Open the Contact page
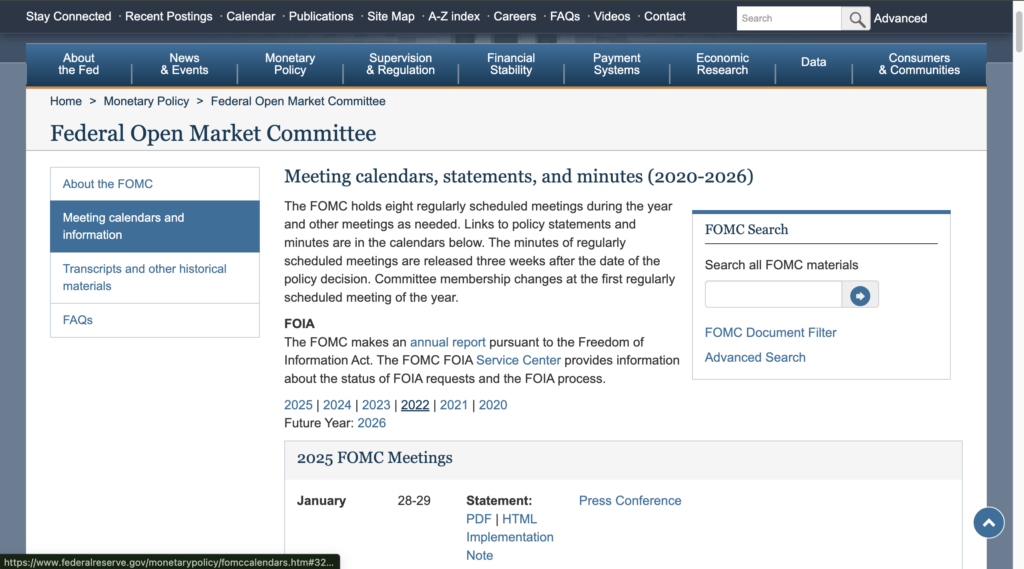 665,16
